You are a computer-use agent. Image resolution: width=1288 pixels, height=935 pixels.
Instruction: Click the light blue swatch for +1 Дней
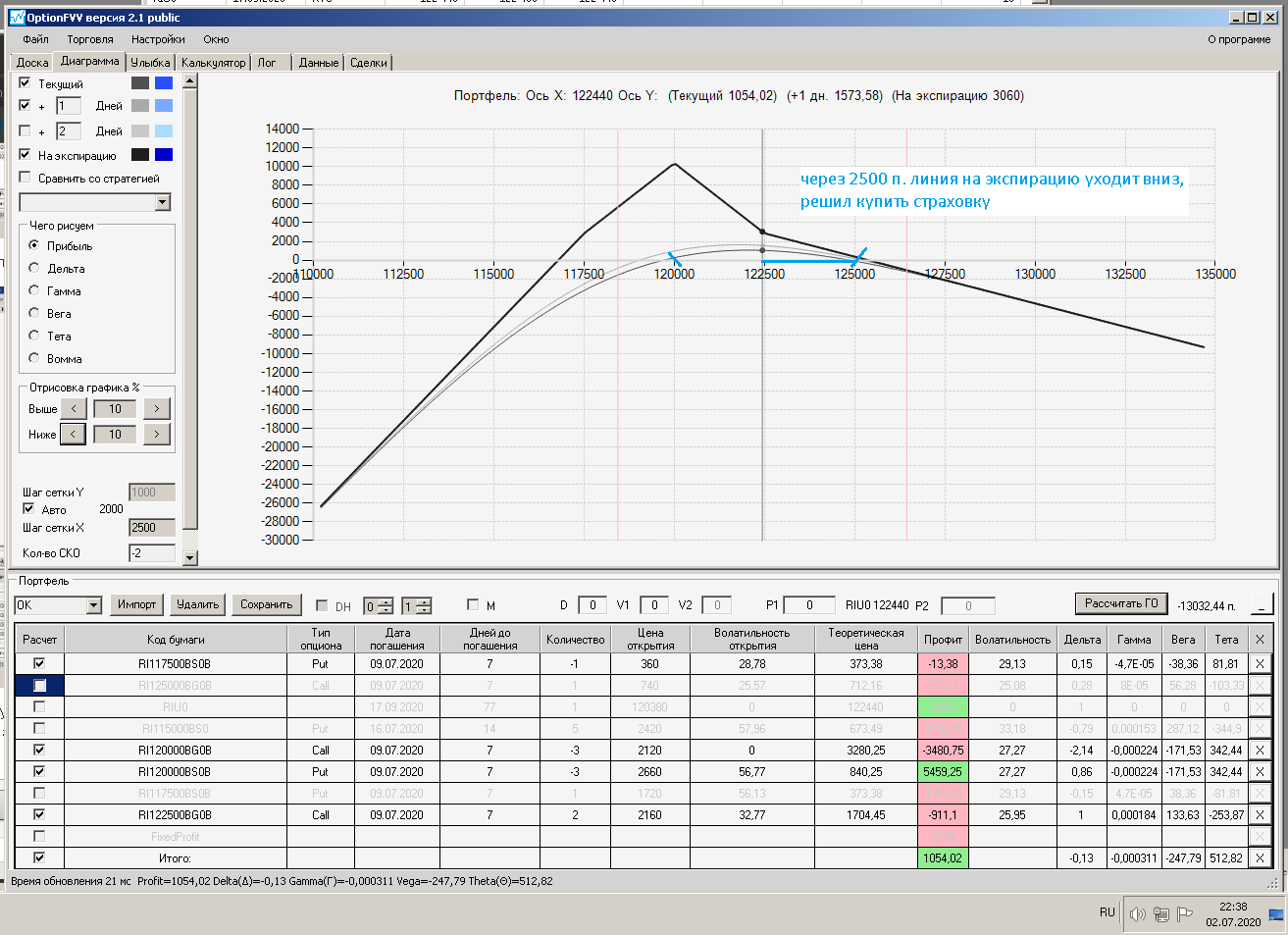point(164,105)
